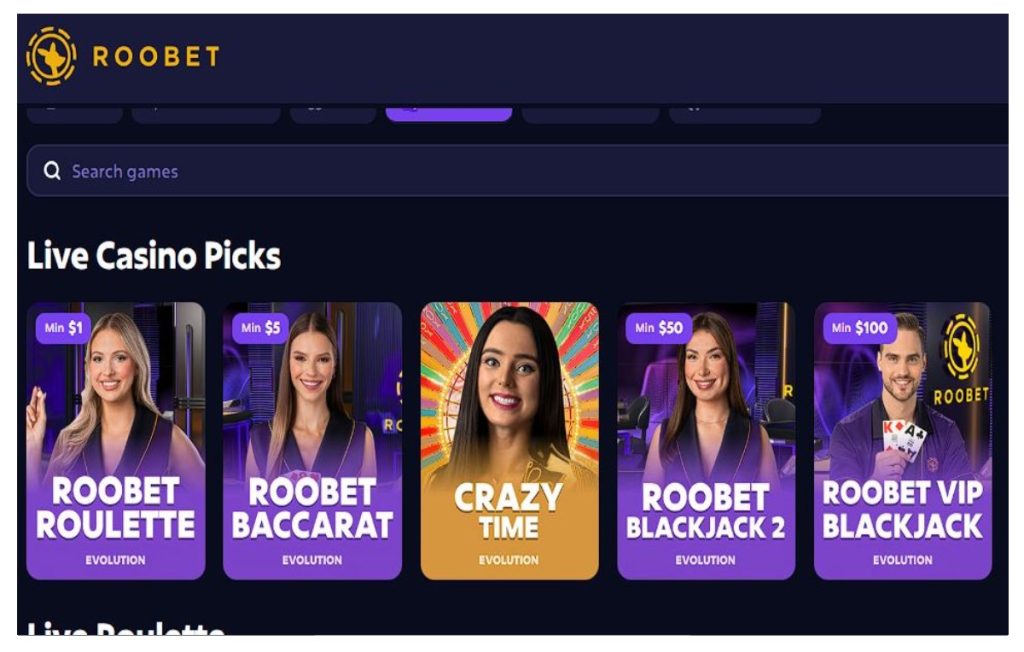Select the category tab left of purple tab
The width and height of the screenshot is (1024, 652).
click(333, 114)
